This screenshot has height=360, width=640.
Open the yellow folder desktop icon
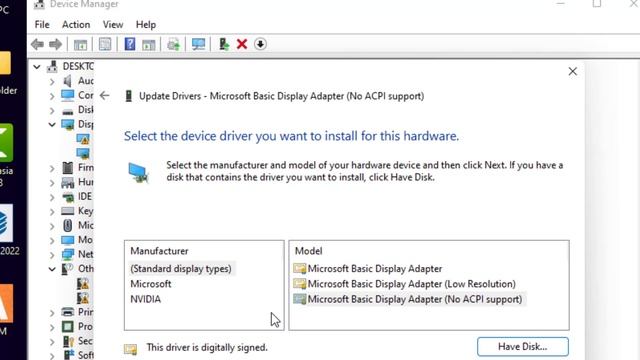(5, 63)
